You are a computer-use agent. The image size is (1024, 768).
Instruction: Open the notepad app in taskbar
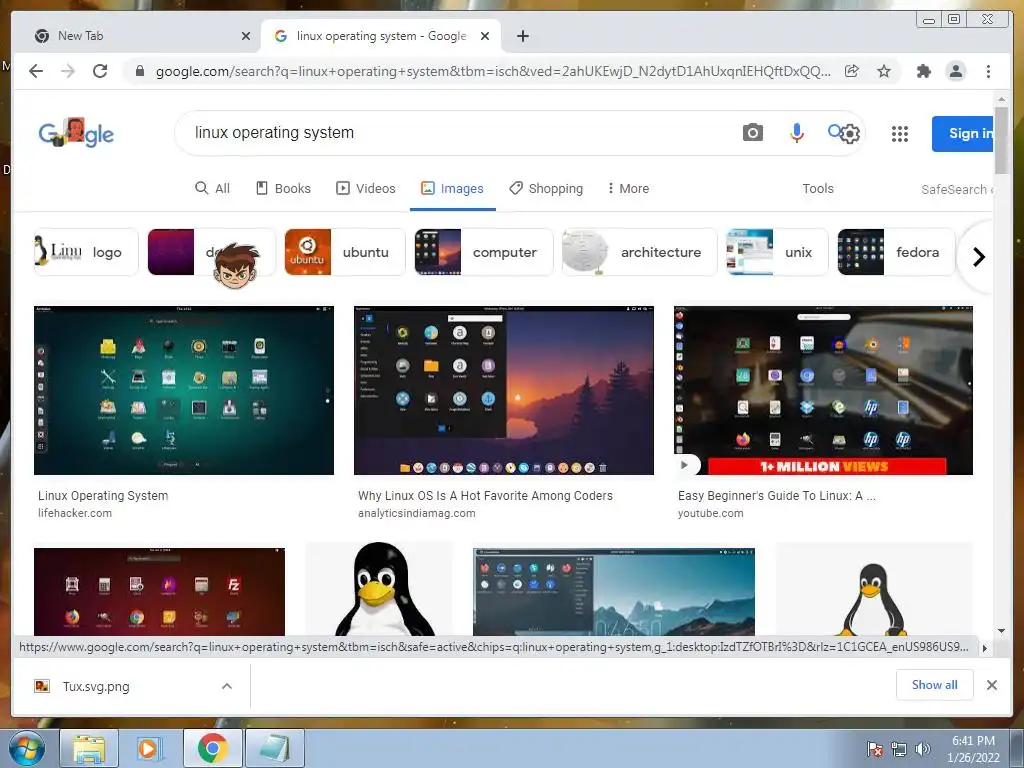click(x=275, y=749)
